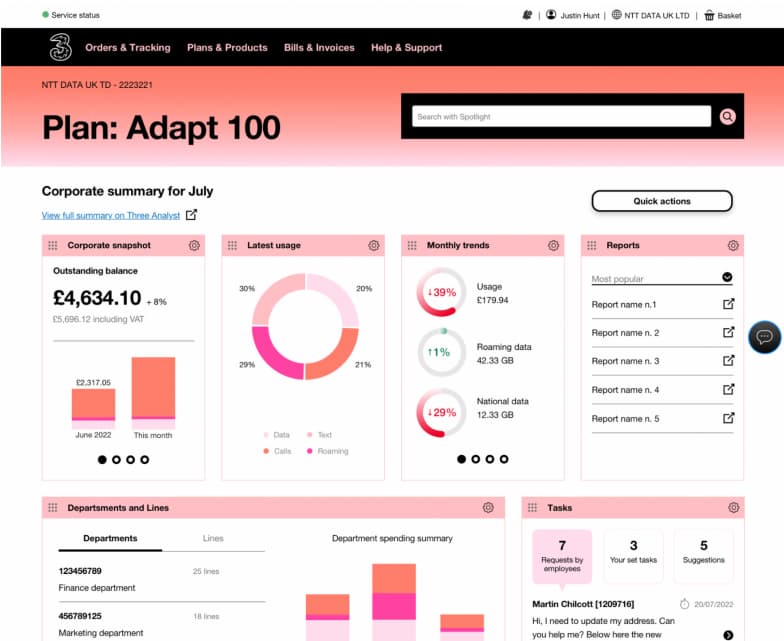The height and width of the screenshot is (641, 784).
Task: Open Reports widget settings gear
Action: 733,246
